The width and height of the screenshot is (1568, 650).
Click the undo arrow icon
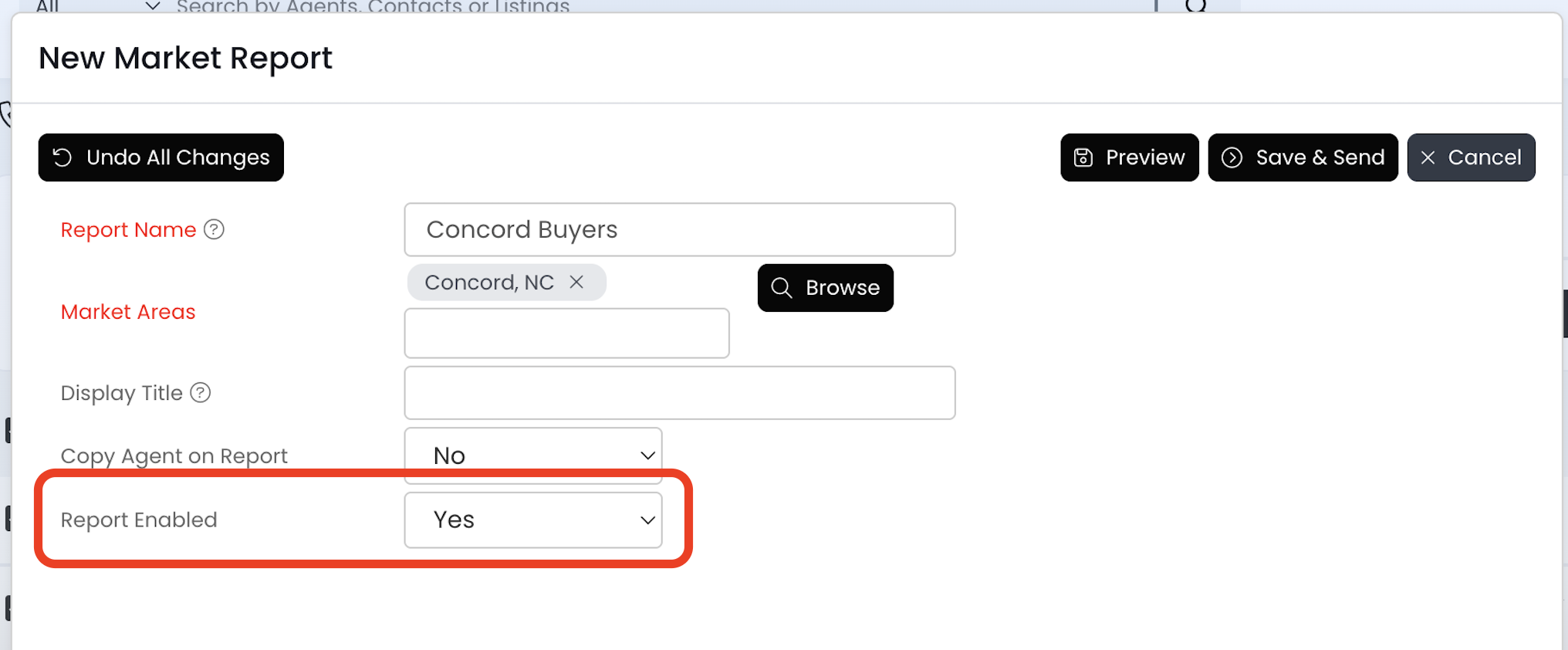pos(63,157)
